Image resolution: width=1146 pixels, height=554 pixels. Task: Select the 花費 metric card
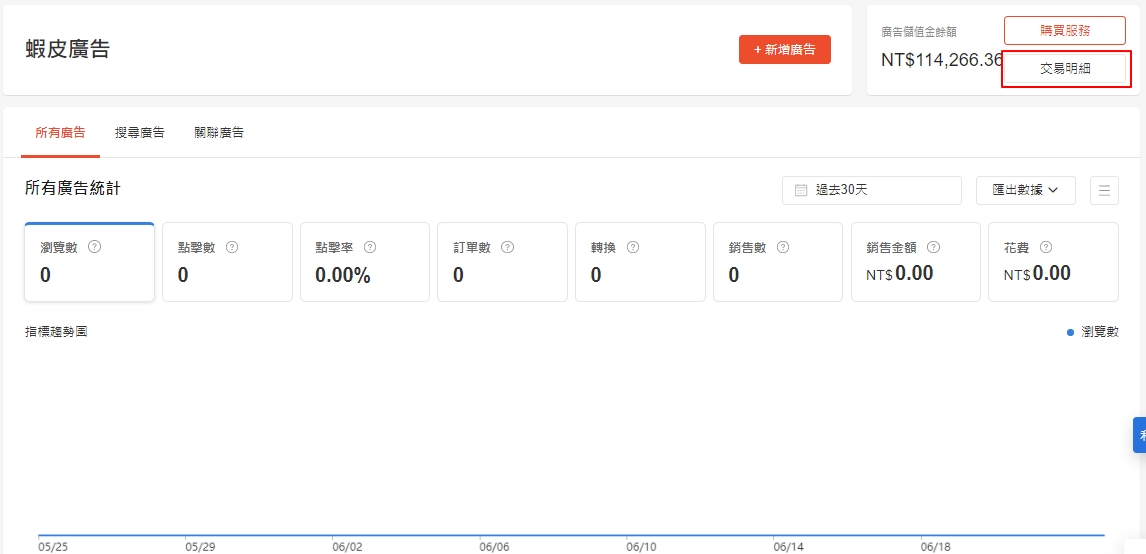pos(1053,262)
